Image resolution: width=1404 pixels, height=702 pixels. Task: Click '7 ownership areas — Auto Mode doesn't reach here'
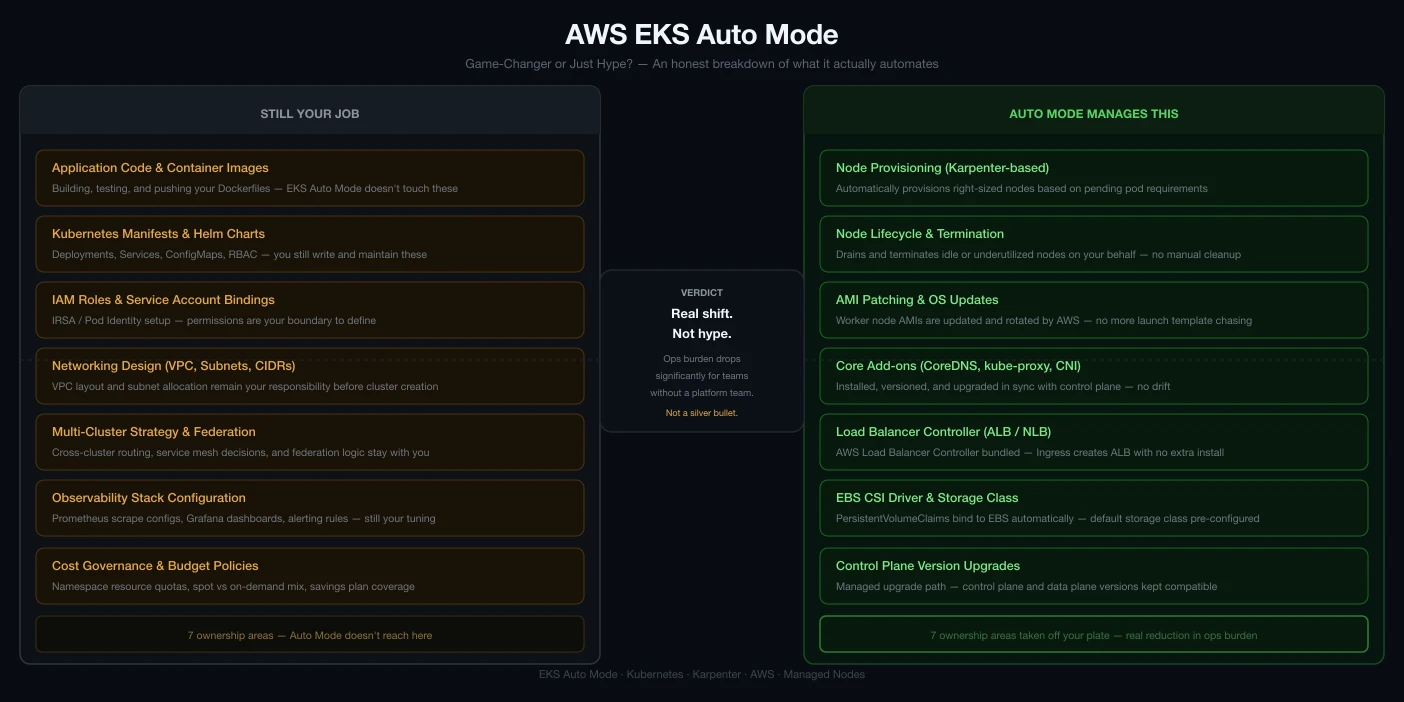click(310, 635)
